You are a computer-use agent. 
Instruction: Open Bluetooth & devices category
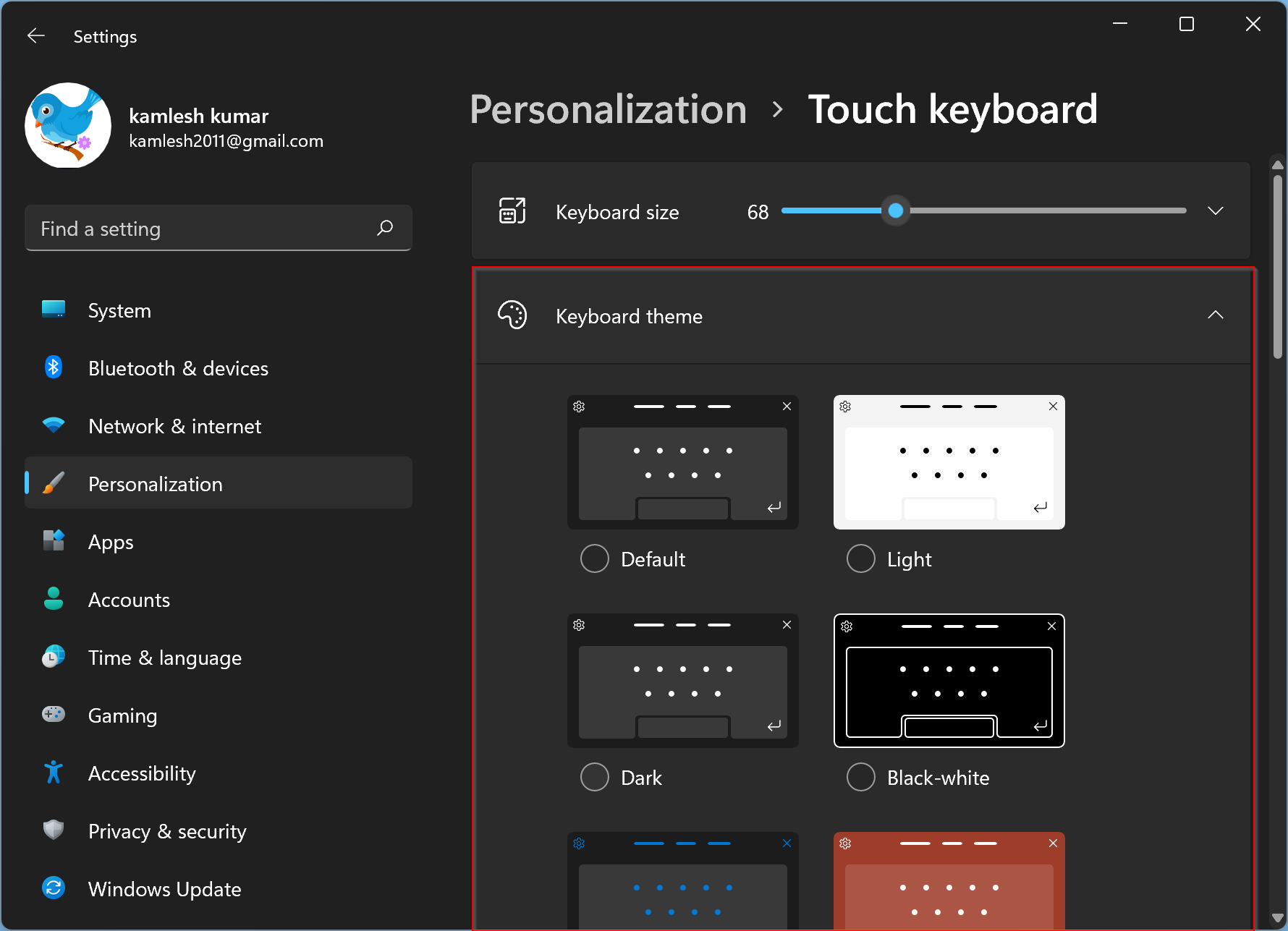click(x=219, y=368)
